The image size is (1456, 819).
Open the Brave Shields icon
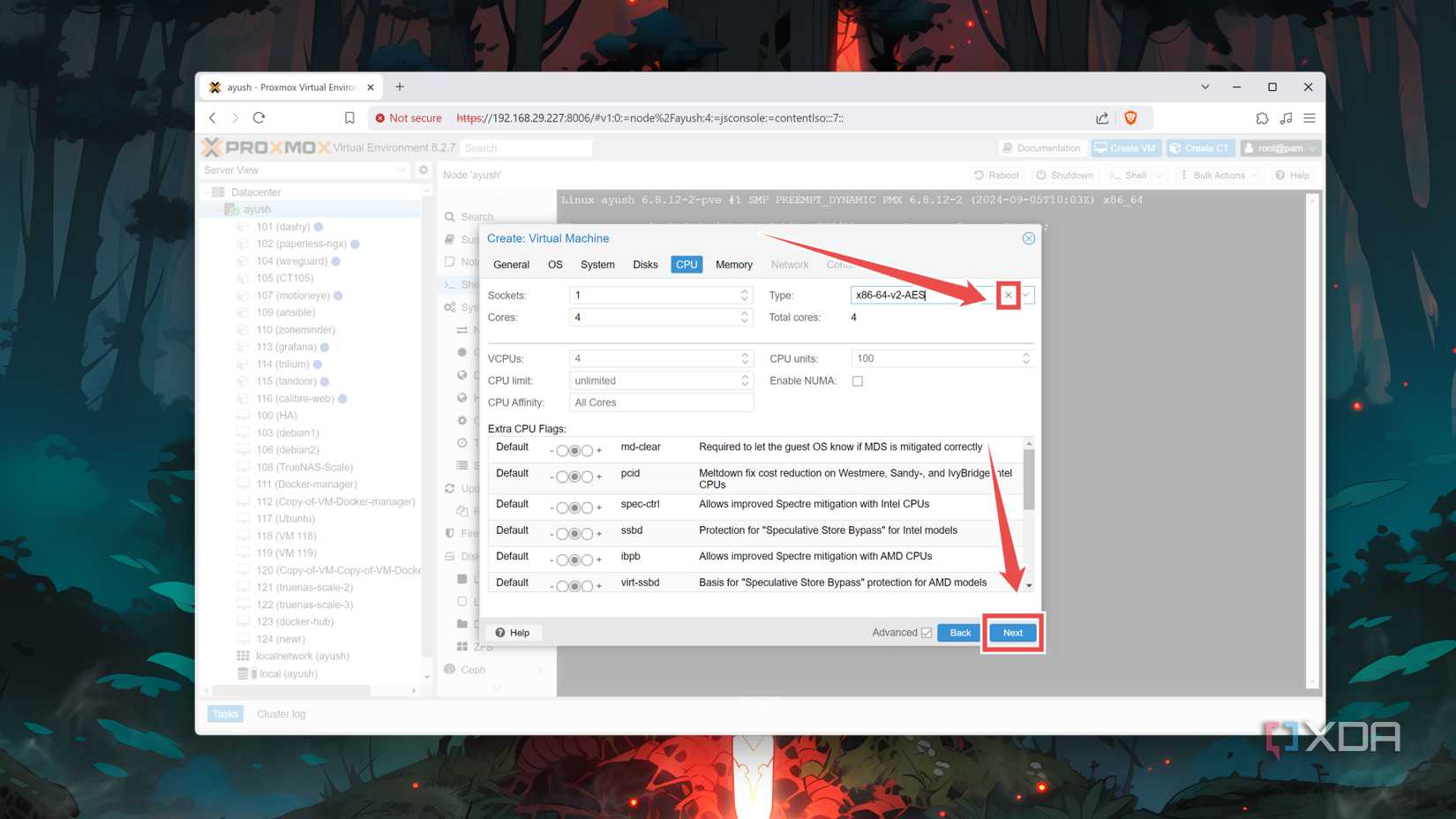click(x=1130, y=117)
